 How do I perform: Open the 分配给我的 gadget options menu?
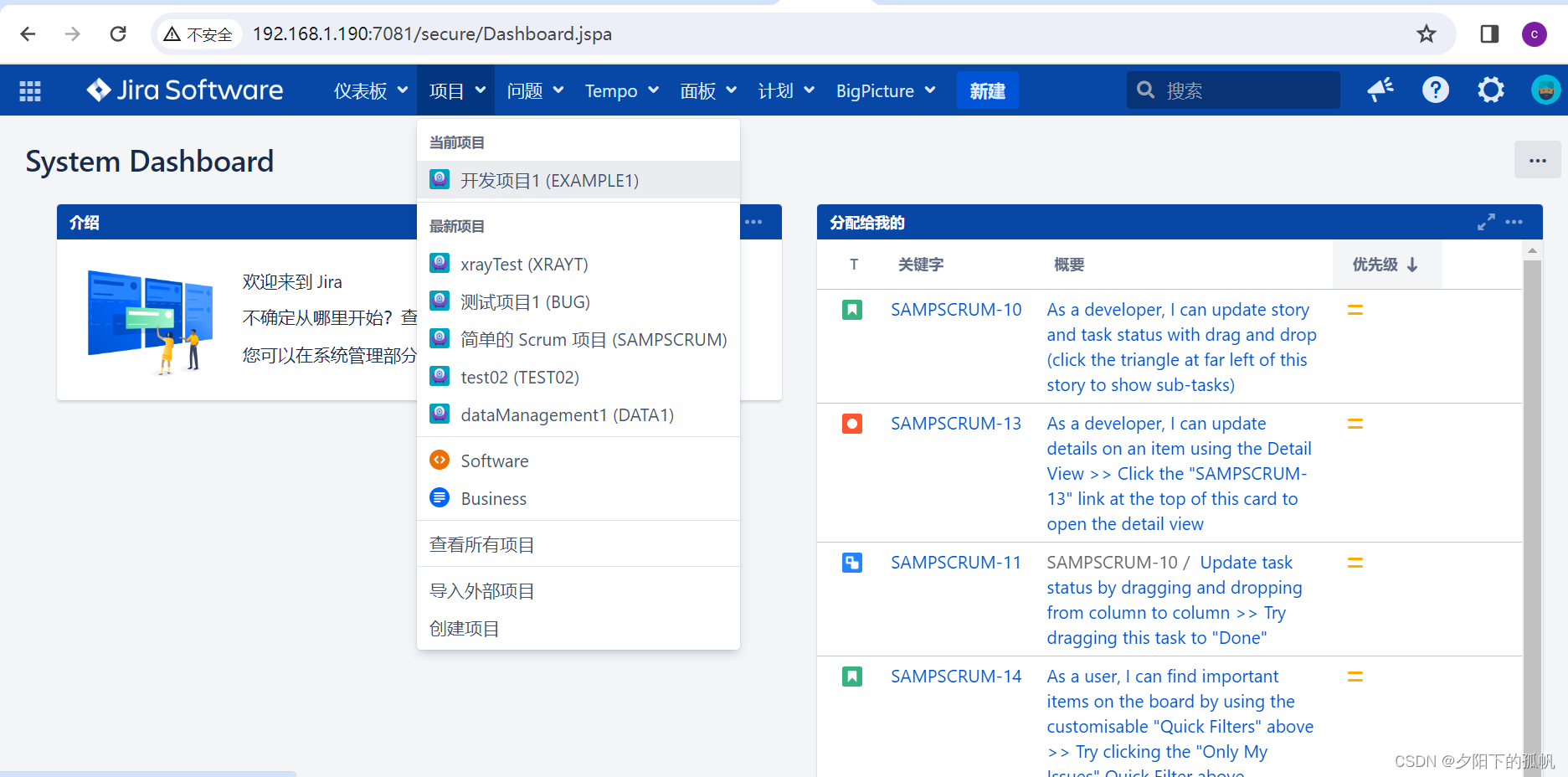tap(1514, 222)
